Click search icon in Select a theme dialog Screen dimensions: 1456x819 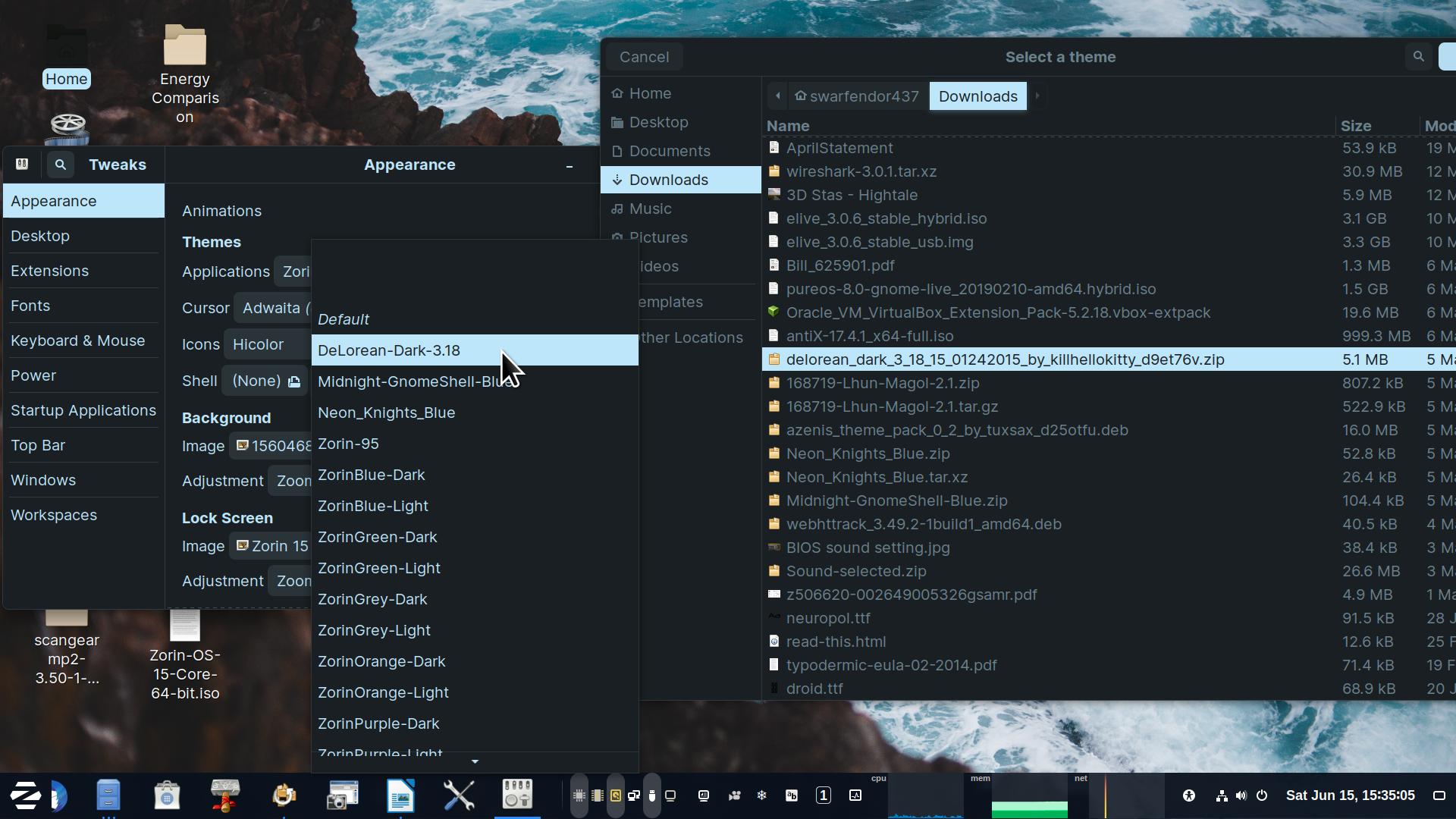click(x=1418, y=57)
